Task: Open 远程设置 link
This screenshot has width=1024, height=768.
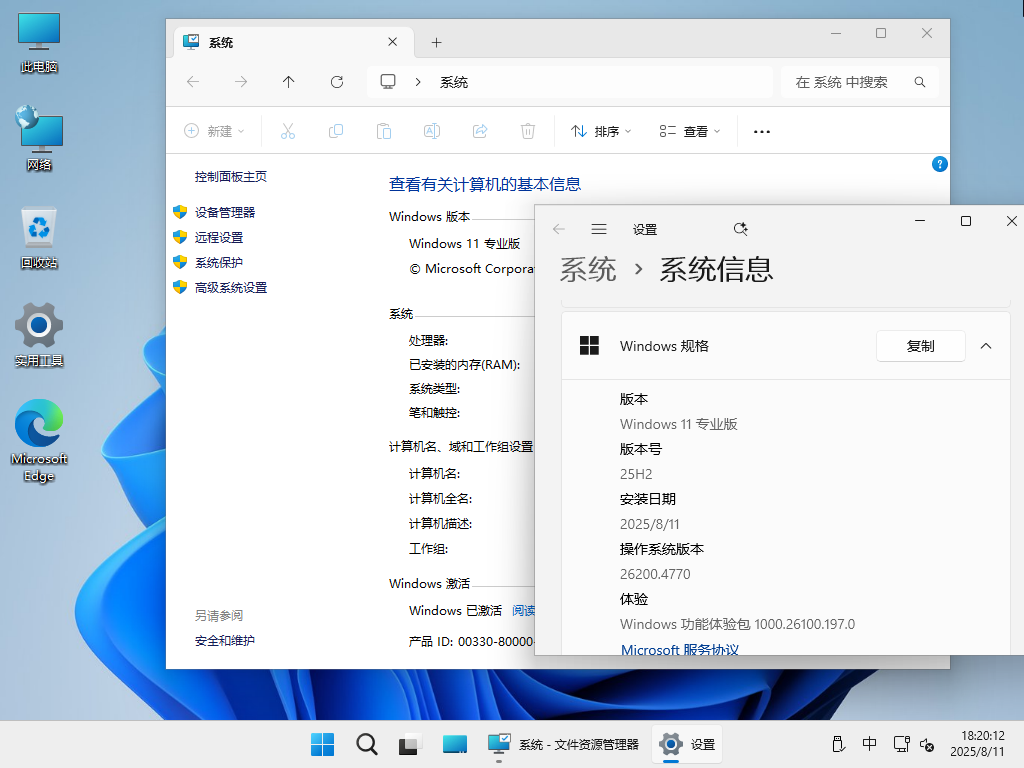Action: pos(219,238)
